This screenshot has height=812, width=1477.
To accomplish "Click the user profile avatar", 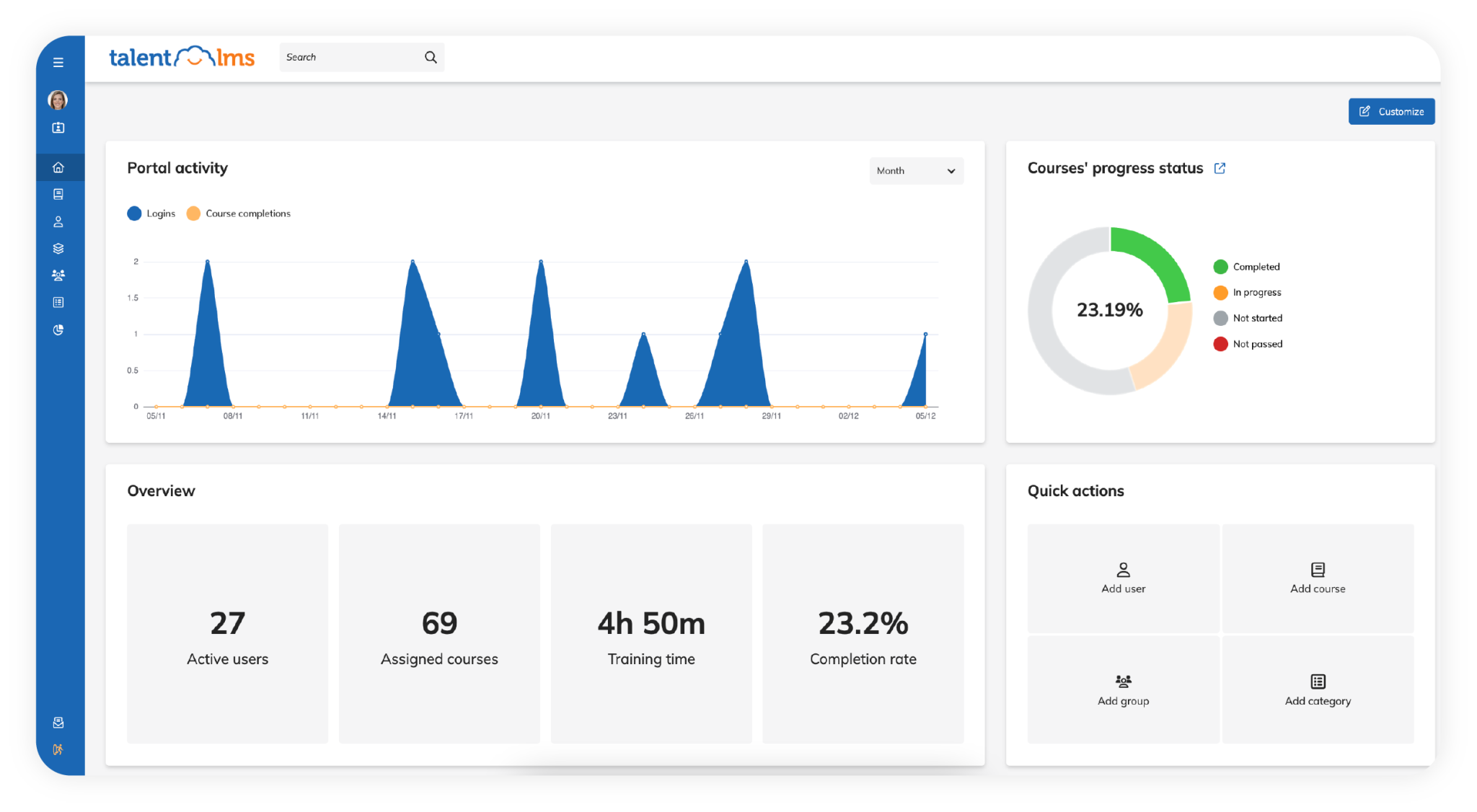I will (x=58, y=100).
